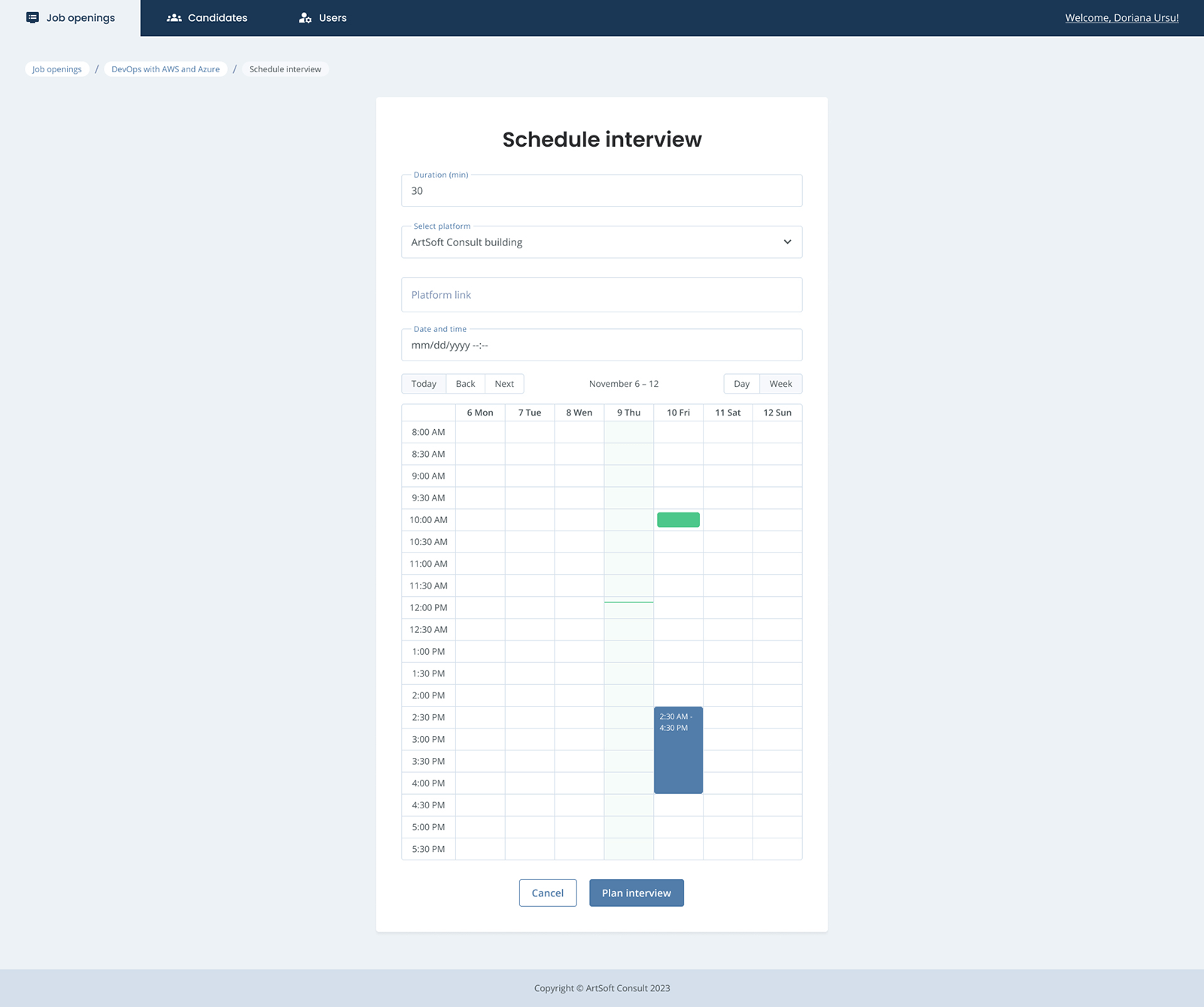This screenshot has height=1007, width=1204.
Task: Click the November 6 – 12 label
Action: tap(624, 384)
